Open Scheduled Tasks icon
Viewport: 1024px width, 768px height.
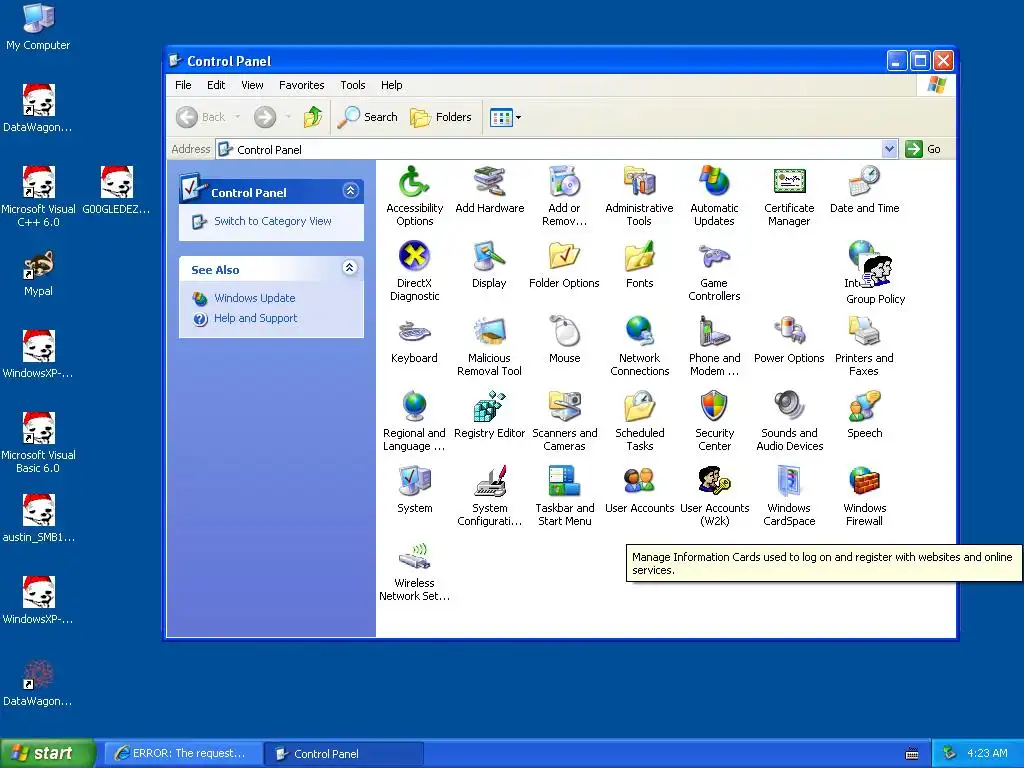tap(639, 406)
